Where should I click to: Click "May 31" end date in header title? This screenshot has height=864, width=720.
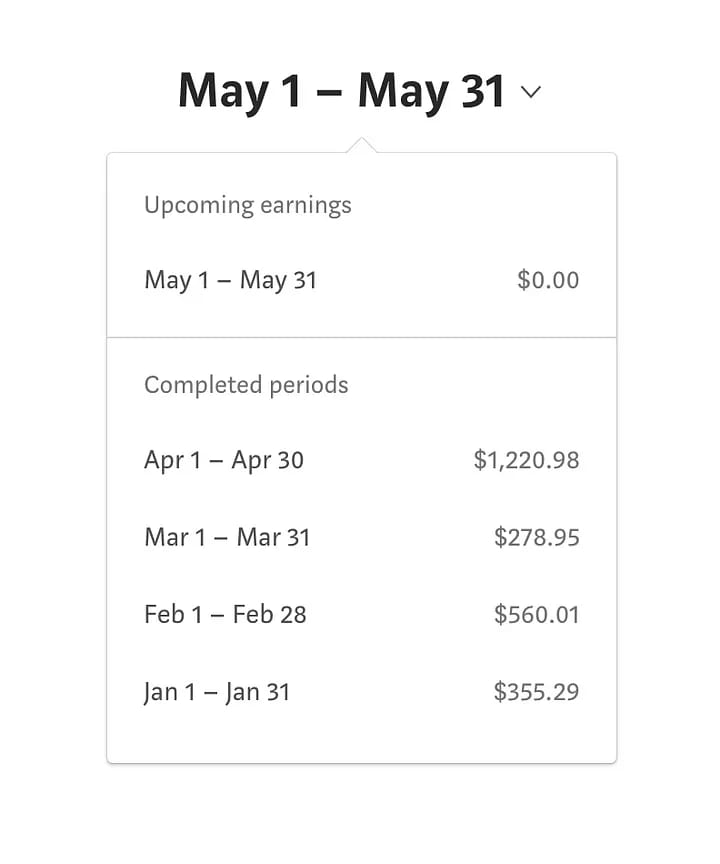point(431,91)
